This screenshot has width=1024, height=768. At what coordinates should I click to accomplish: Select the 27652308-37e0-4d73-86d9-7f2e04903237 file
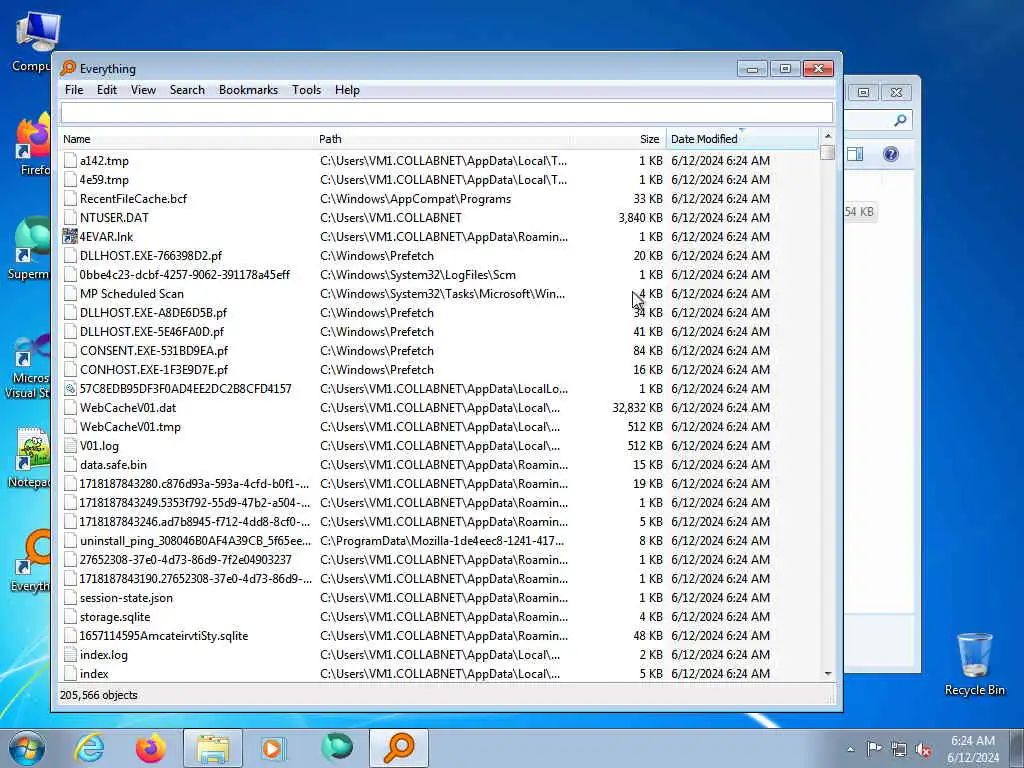click(185, 560)
